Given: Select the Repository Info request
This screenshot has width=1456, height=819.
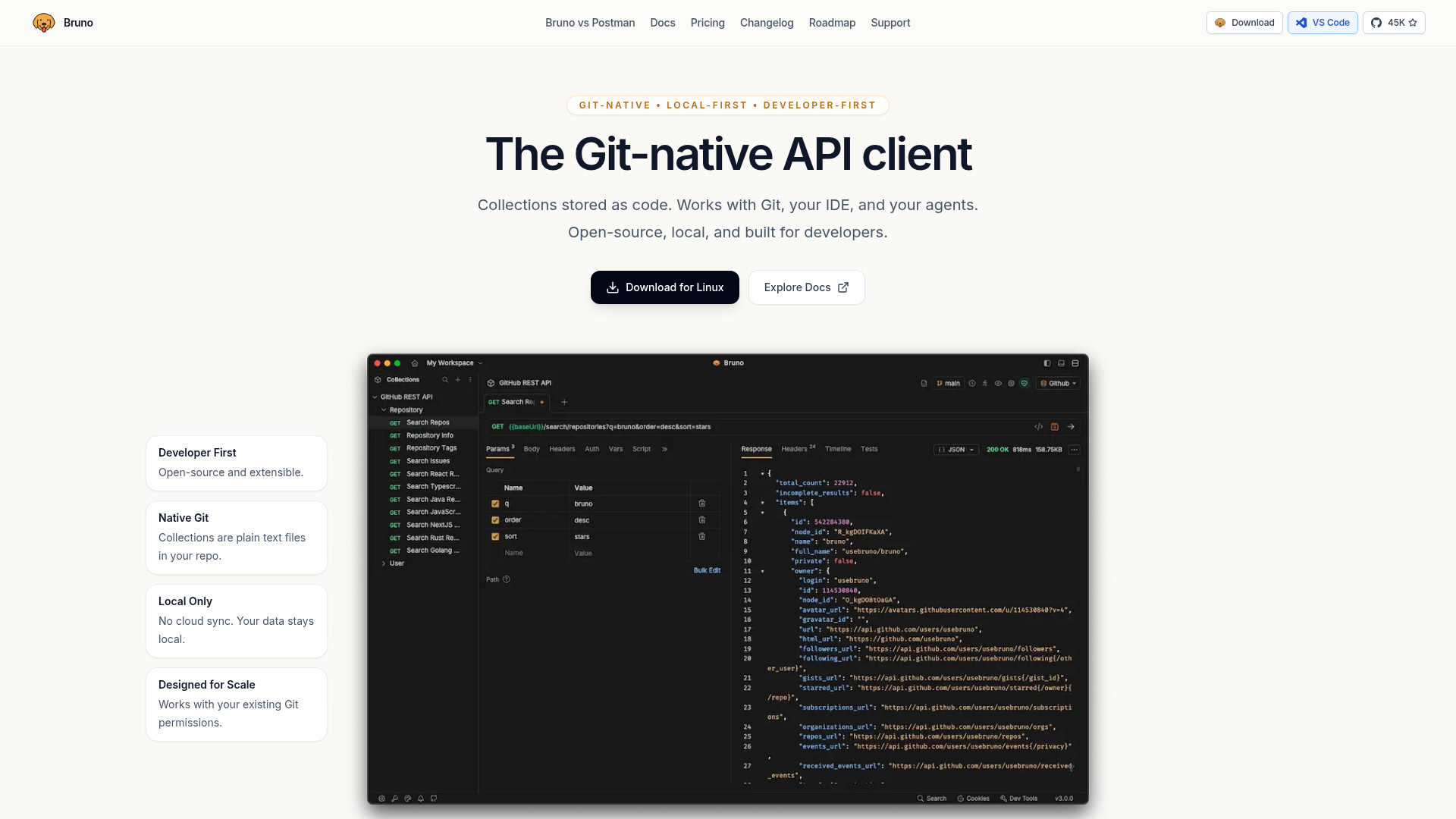Looking at the screenshot, I should coord(423,435).
